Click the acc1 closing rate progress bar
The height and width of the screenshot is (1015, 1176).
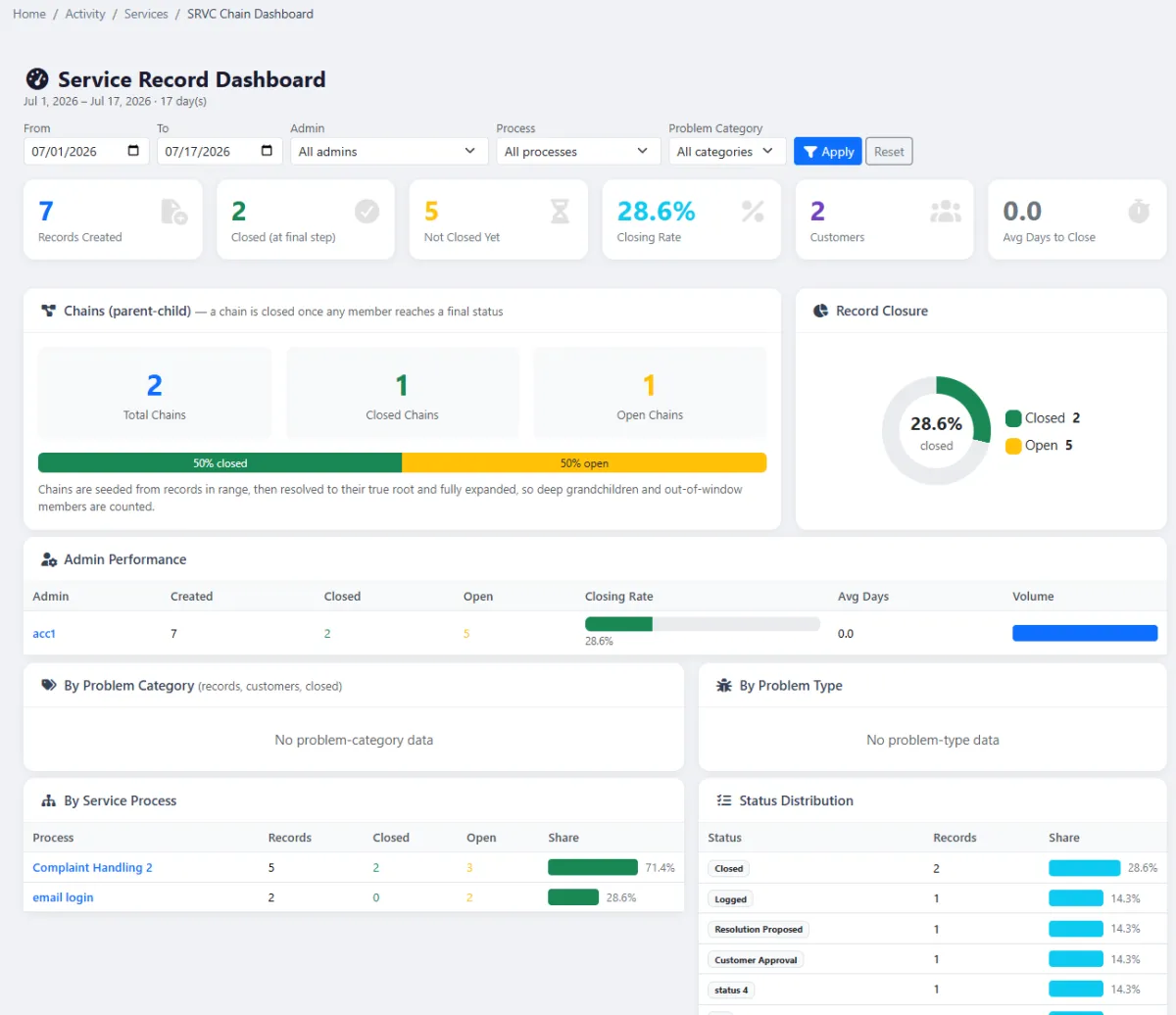tap(703, 624)
